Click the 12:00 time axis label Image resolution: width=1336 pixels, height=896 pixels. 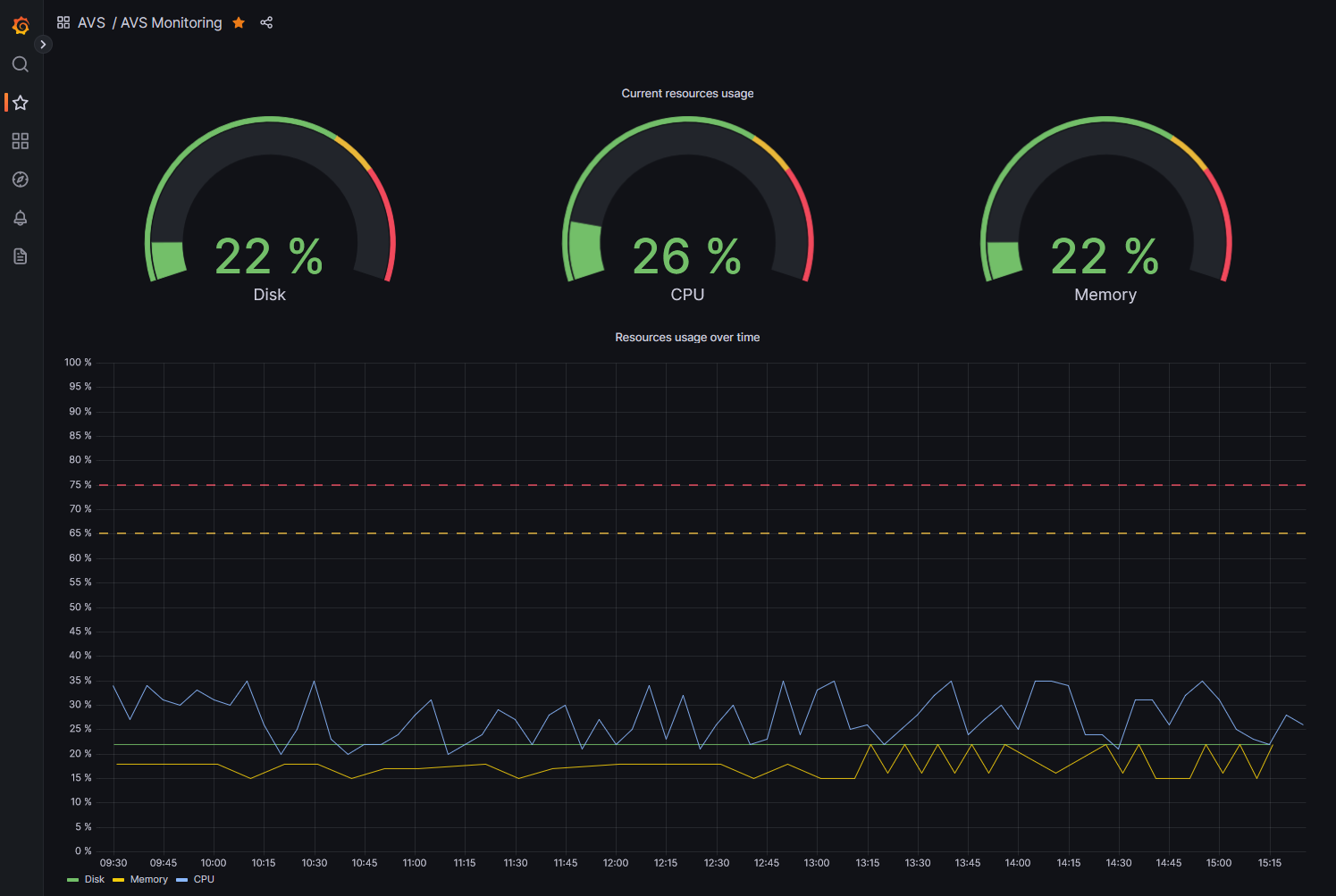pos(616,863)
